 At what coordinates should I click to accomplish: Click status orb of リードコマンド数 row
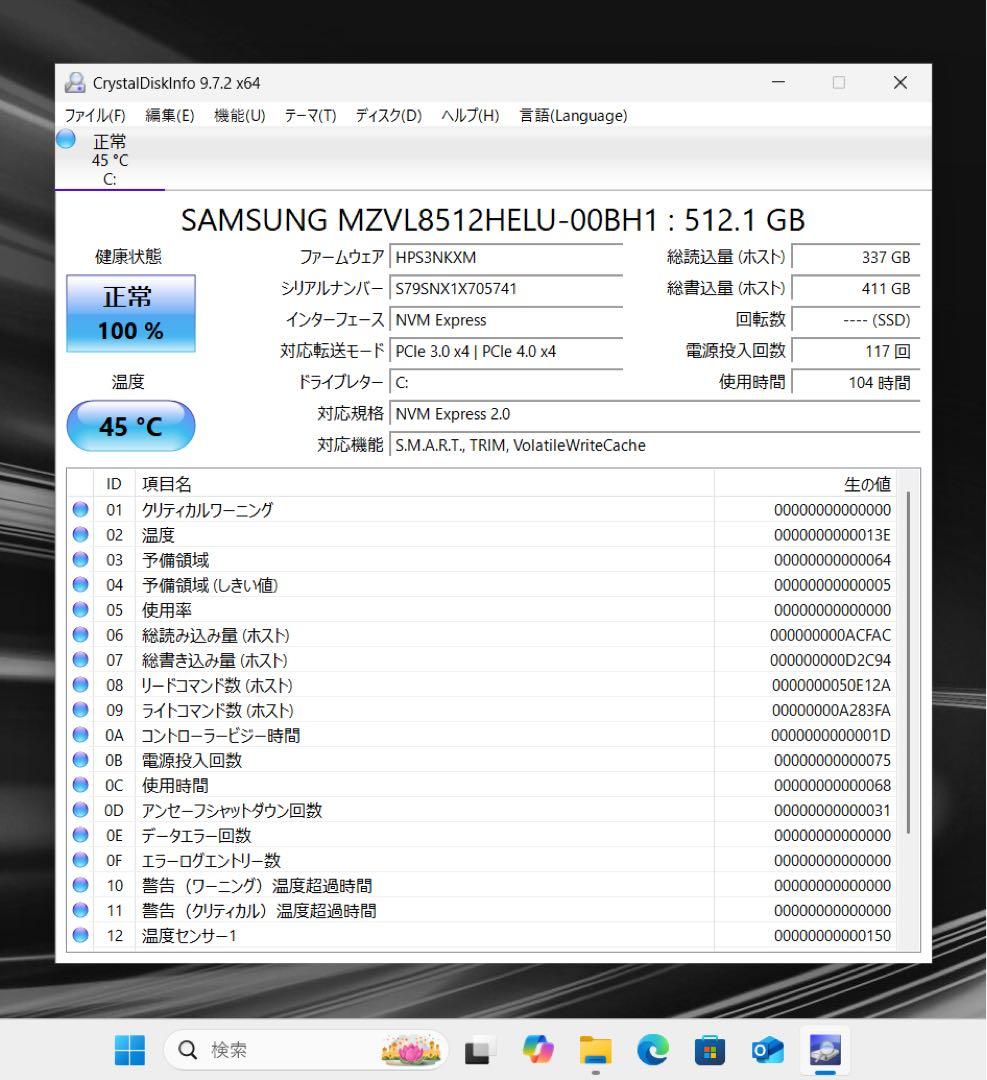(81, 685)
